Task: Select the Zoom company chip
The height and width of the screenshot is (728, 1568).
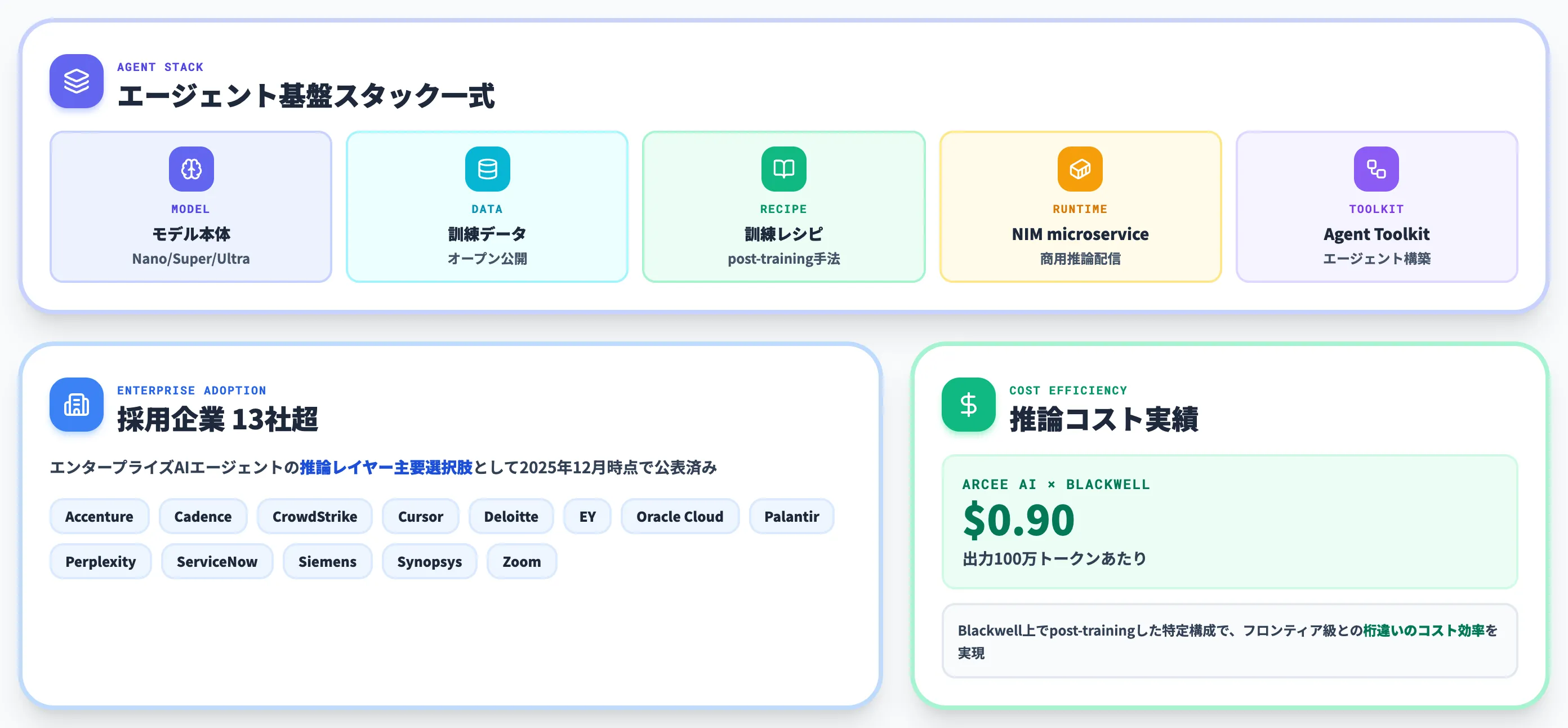Action: click(522, 562)
